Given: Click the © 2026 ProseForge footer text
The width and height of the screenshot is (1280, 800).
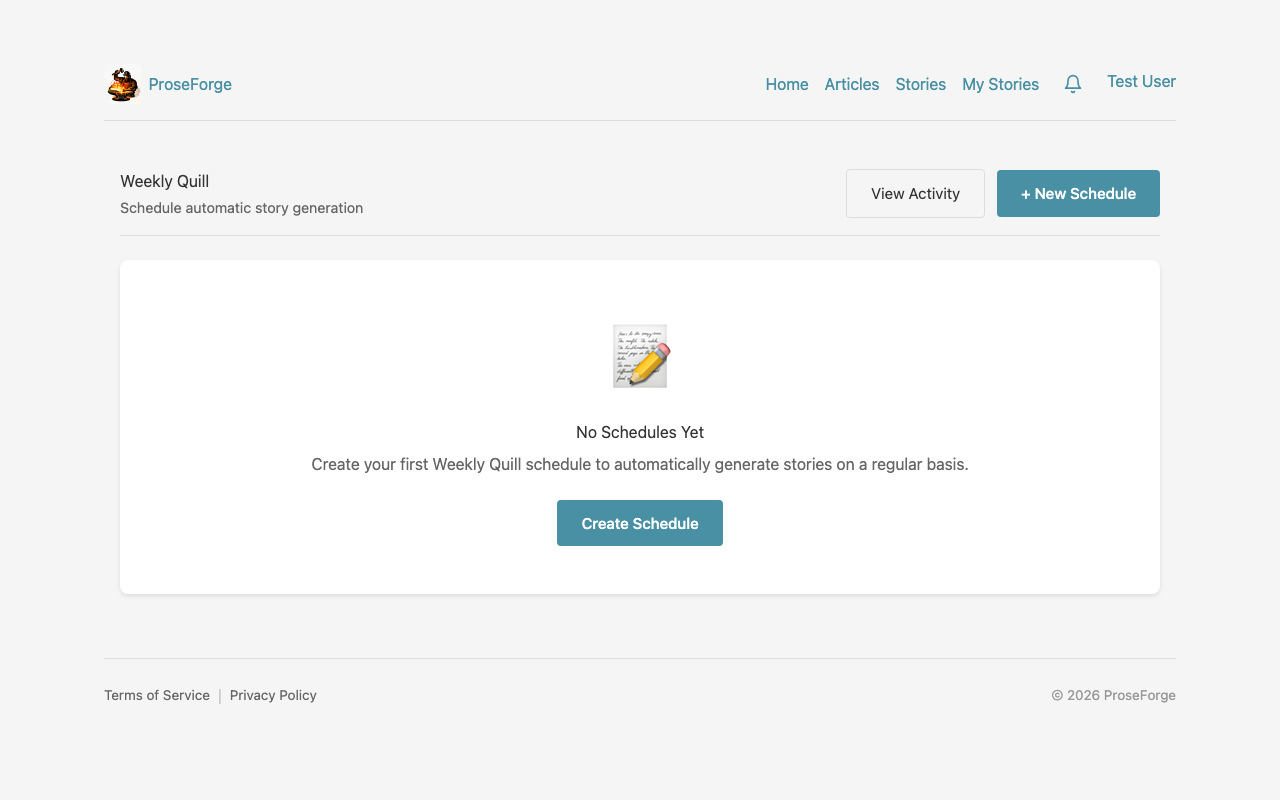Looking at the screenshot, I should click(x=1113, y=696).
